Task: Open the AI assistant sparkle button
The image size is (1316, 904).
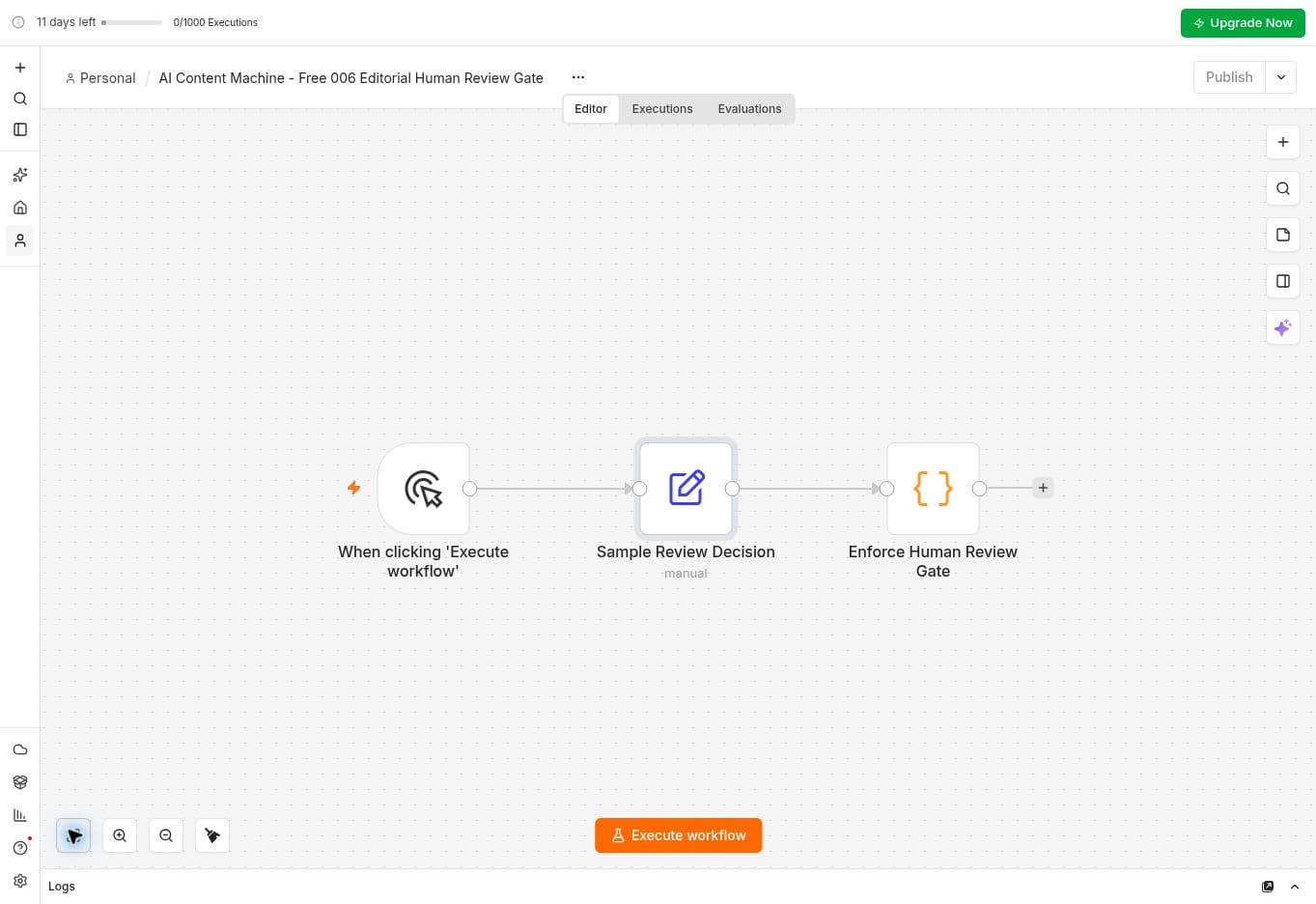Action: tap(1282, 327)
